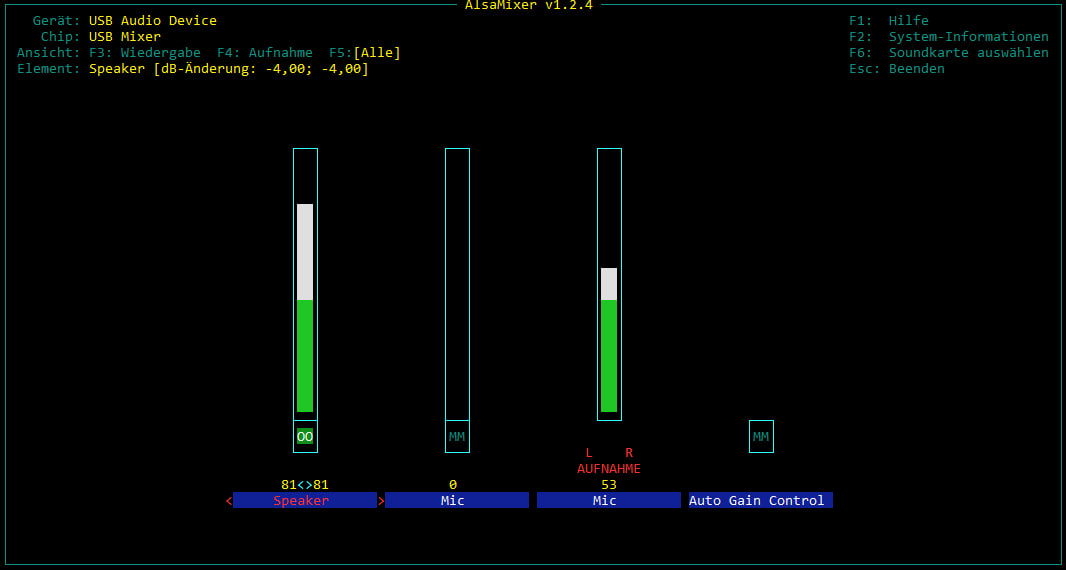Screen dimensions: 1066x570
Task: Switch to F3 Wiedergabe view
Action: [145, 53]
